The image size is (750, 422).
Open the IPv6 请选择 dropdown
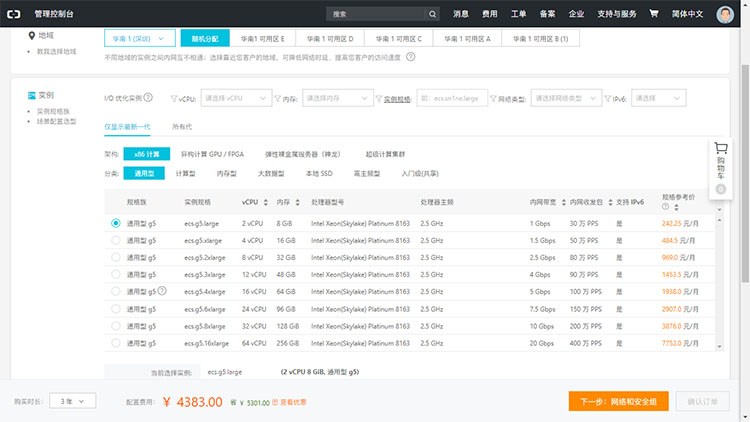[x=659, y=98]
